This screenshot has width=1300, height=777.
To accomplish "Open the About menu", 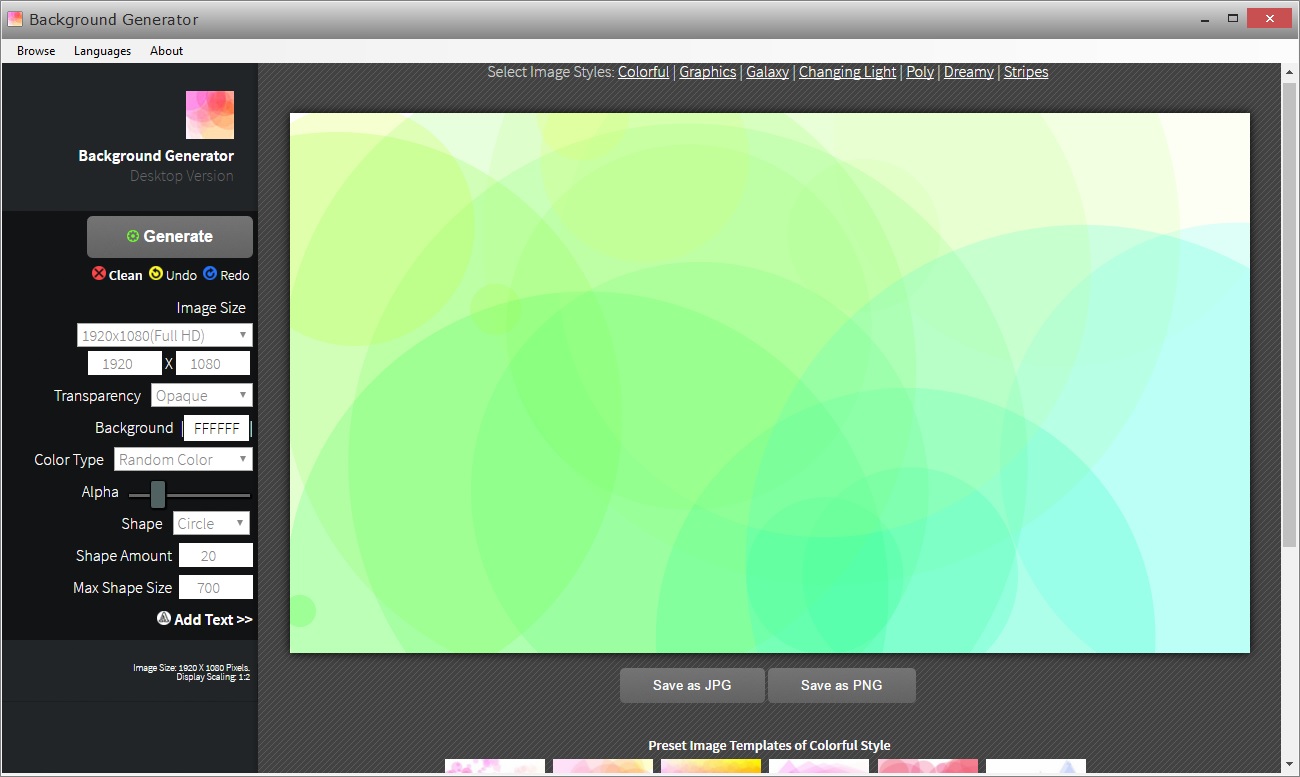I will click(166, 51).
